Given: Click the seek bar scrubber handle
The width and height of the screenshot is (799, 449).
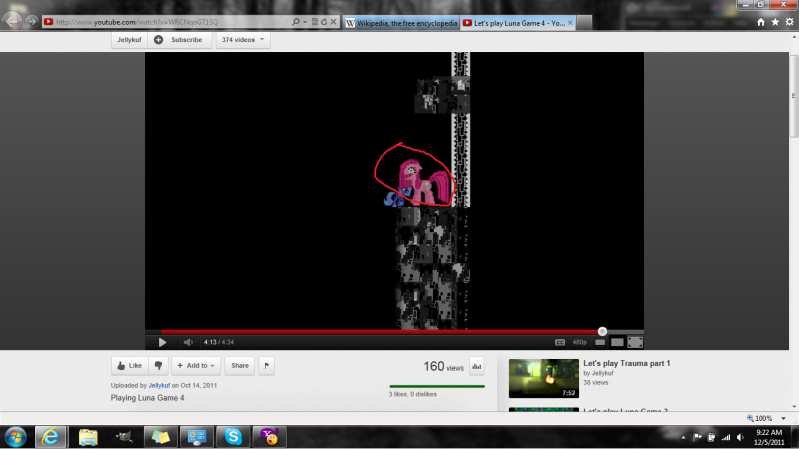Looking at the screenshot, I should click(602, 332).
